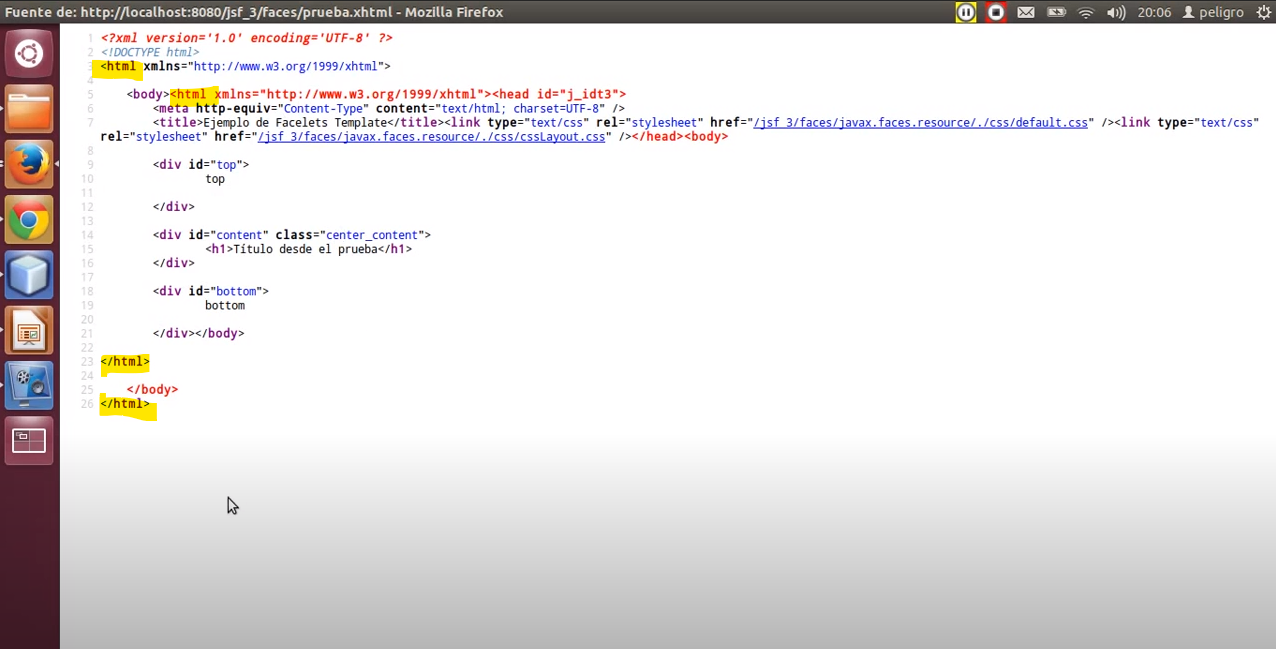The width and height of the screenshot is (1276, 649).
Task: Click the plain text bottom on line 19
Action: tap(225, 305)
